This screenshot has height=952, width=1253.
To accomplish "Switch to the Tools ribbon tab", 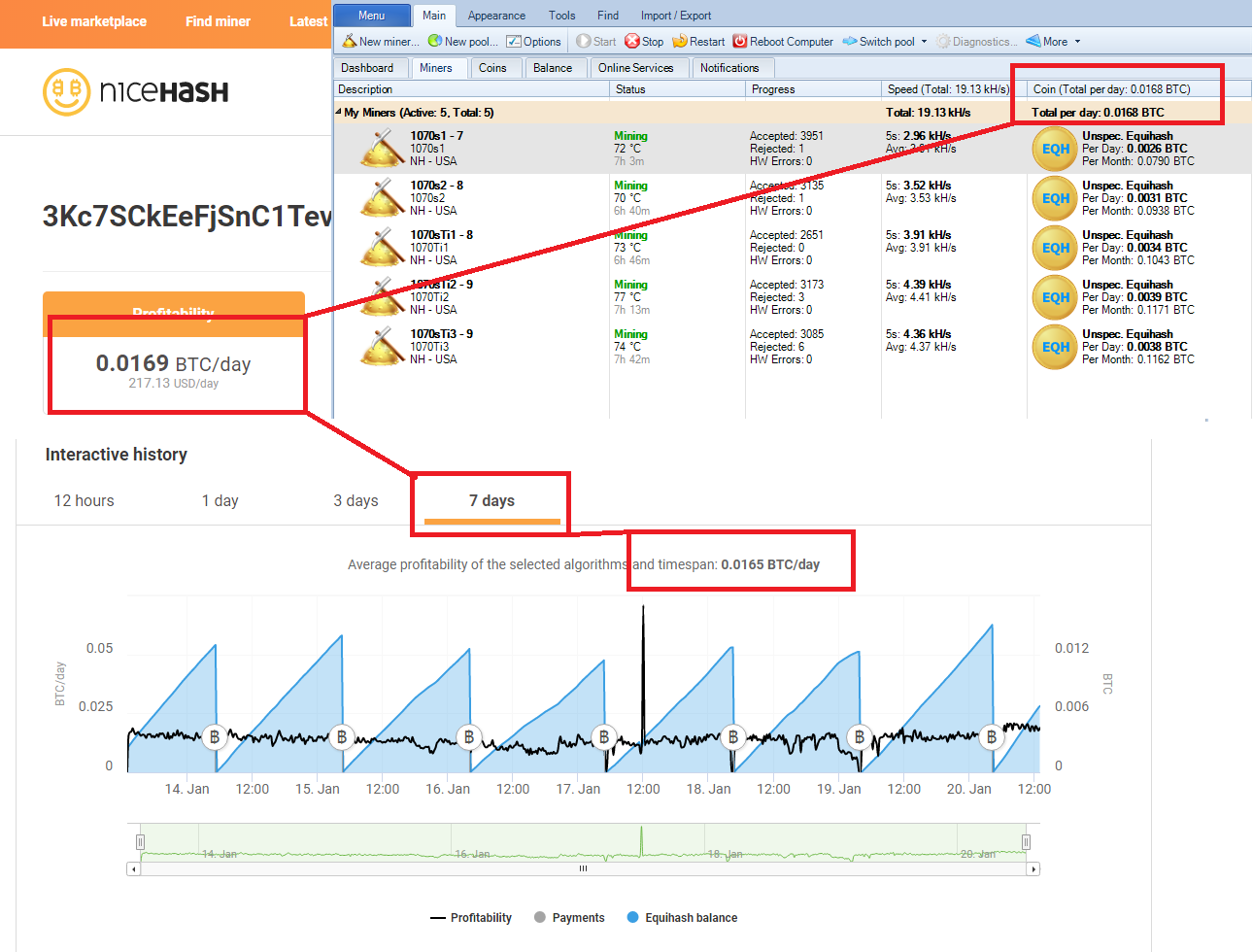I will pyautogui.click(x=561, y=16).
